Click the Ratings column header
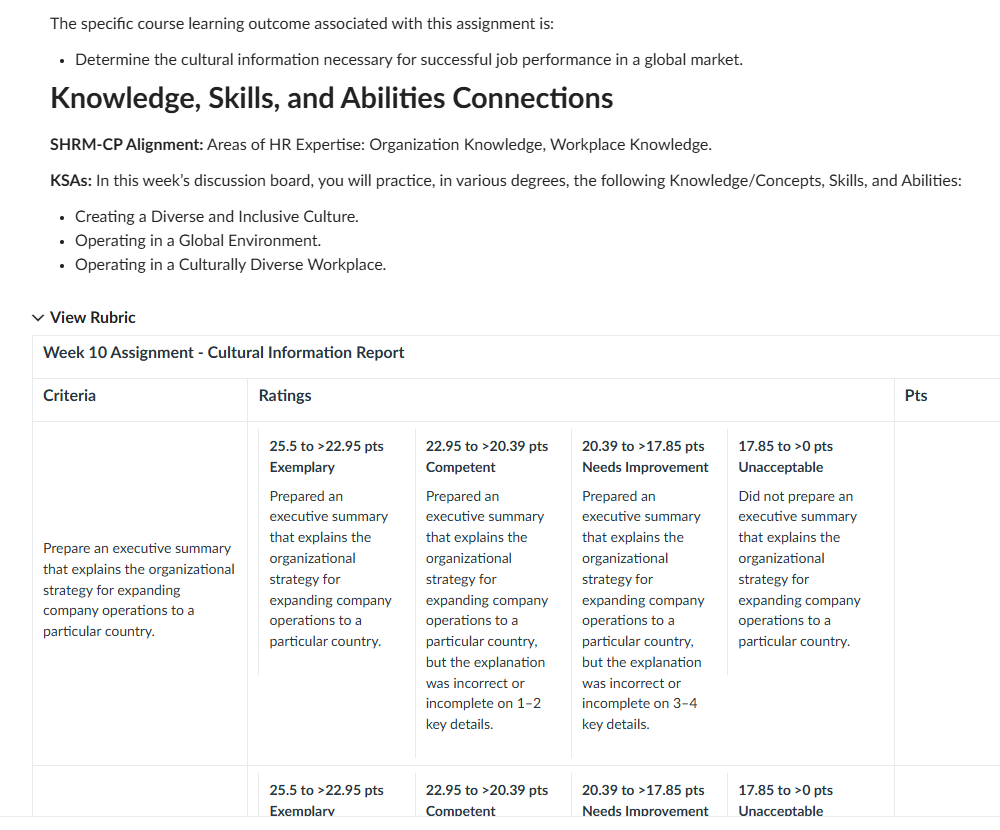The width and height of the screenshot is (1000, 830). point(285,396)
